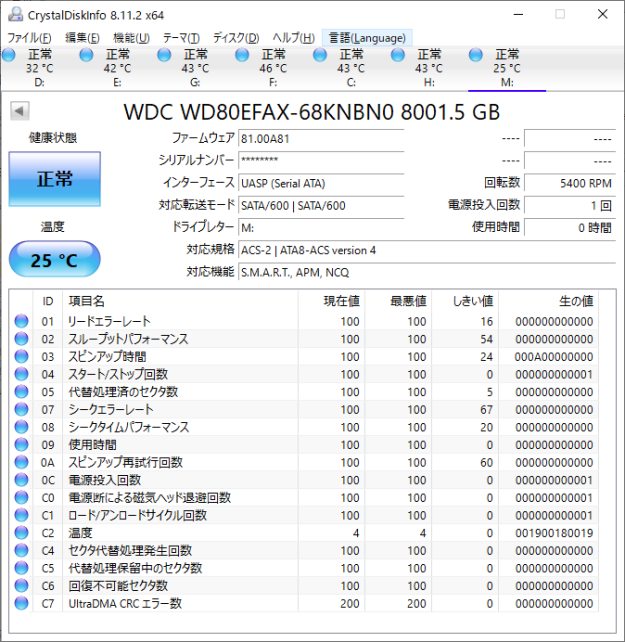The height and width of the screenshot is (642, 625).
Task: Open the ヘルプ(H) menu
Action: (x=294, y=38)
